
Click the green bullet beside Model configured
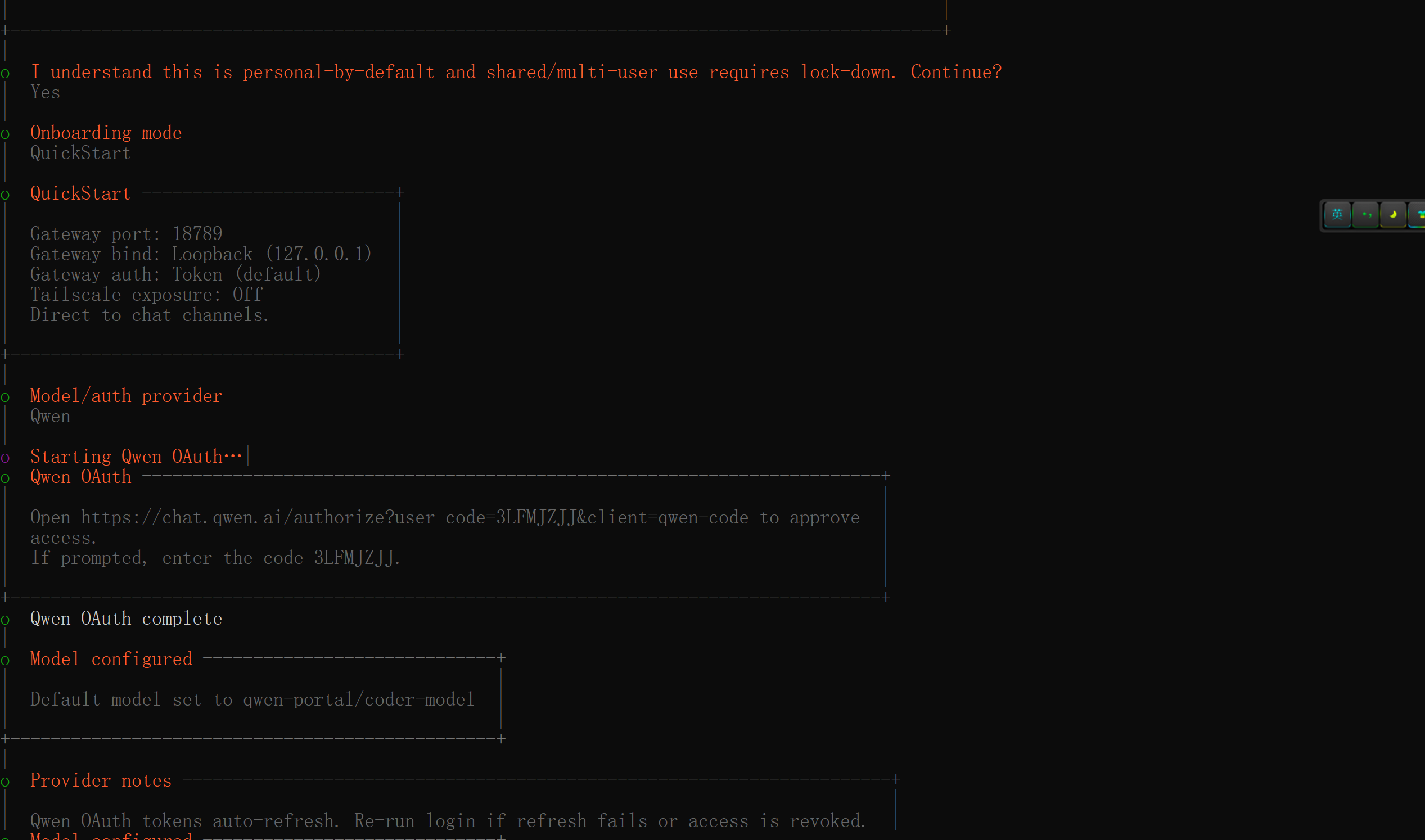(5, 661)
